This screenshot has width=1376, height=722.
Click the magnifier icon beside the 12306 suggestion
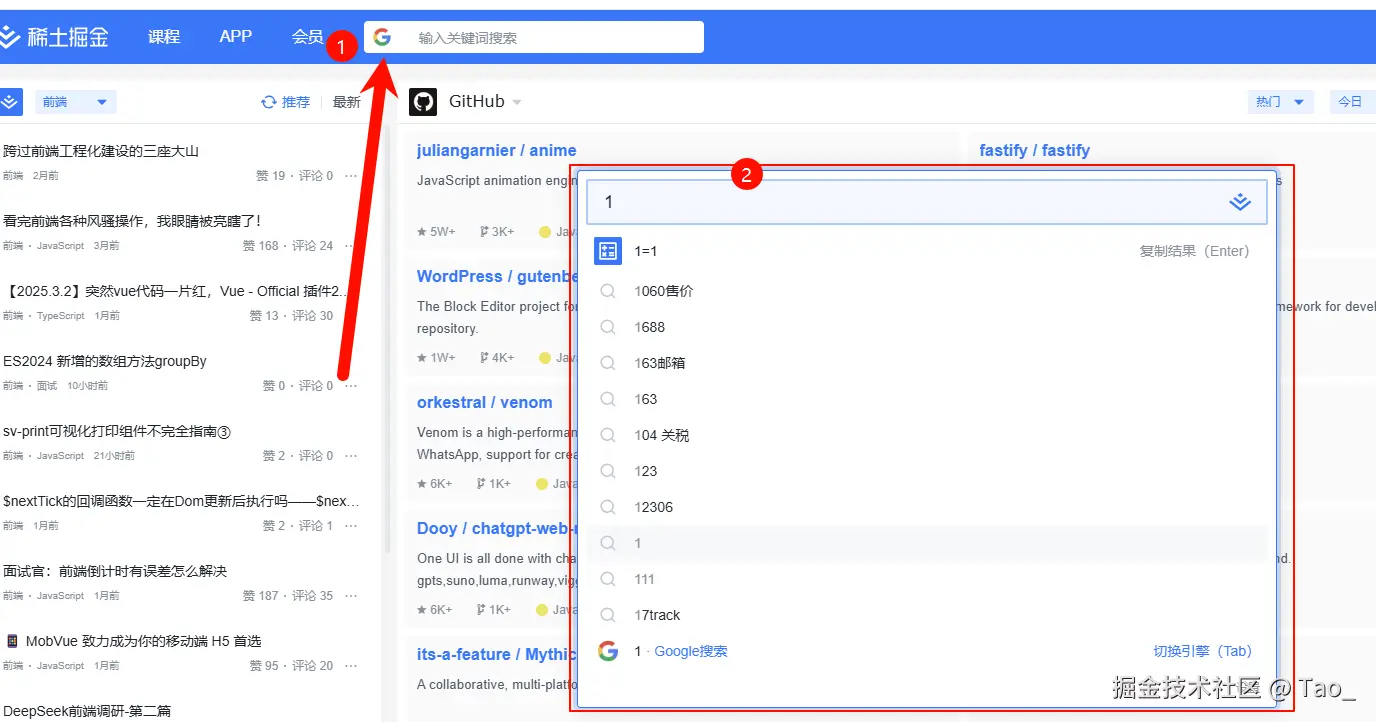tap(608, 507)
